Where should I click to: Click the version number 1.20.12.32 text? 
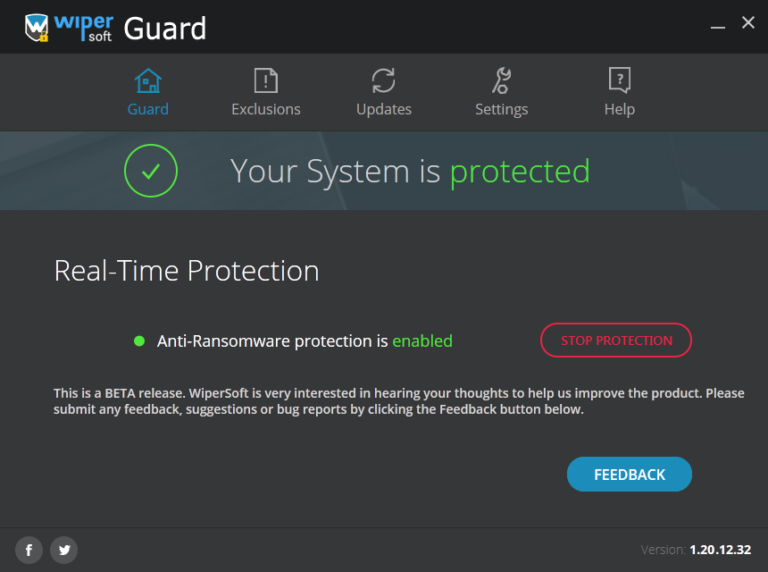click(x=720, y=550)
